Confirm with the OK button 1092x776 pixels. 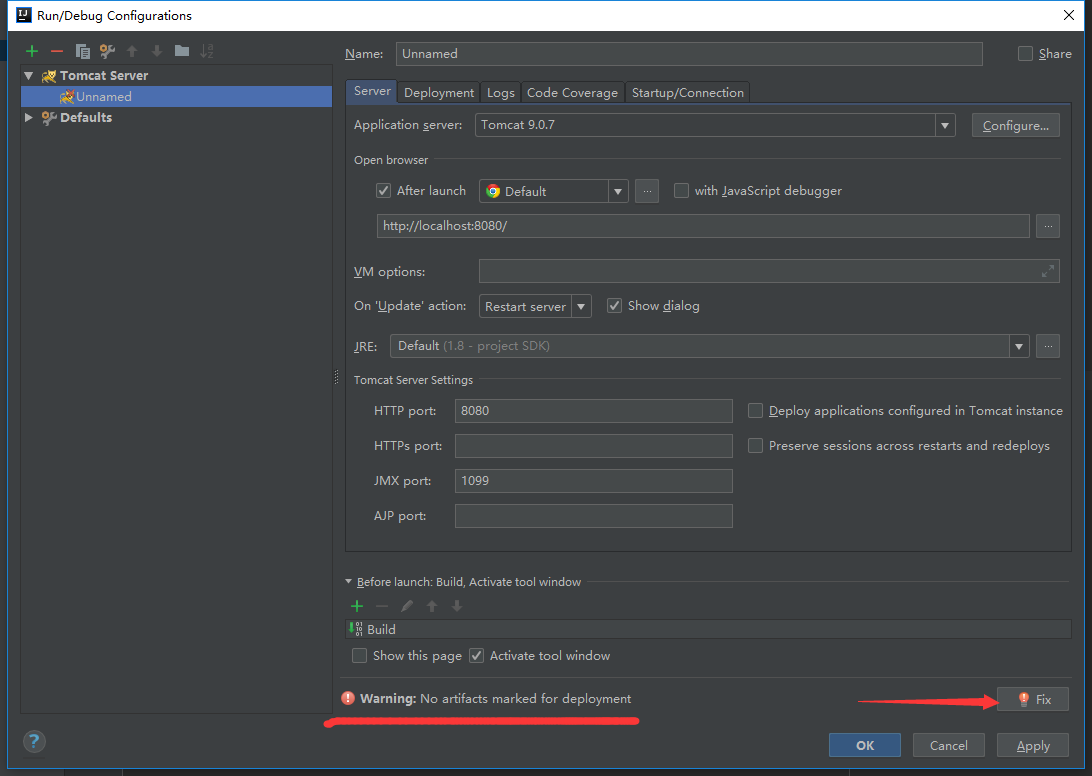coord(865,745)
